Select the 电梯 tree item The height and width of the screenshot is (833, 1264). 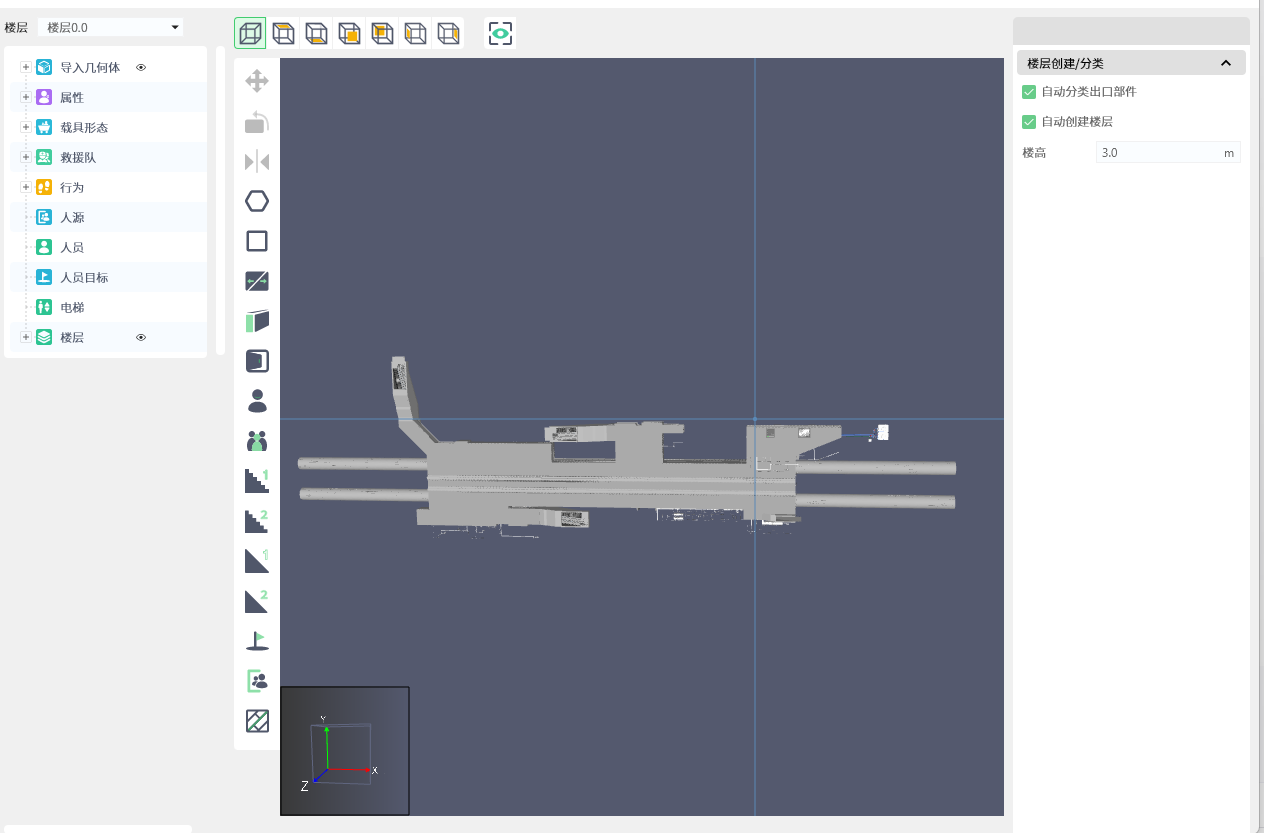(72, 307)
